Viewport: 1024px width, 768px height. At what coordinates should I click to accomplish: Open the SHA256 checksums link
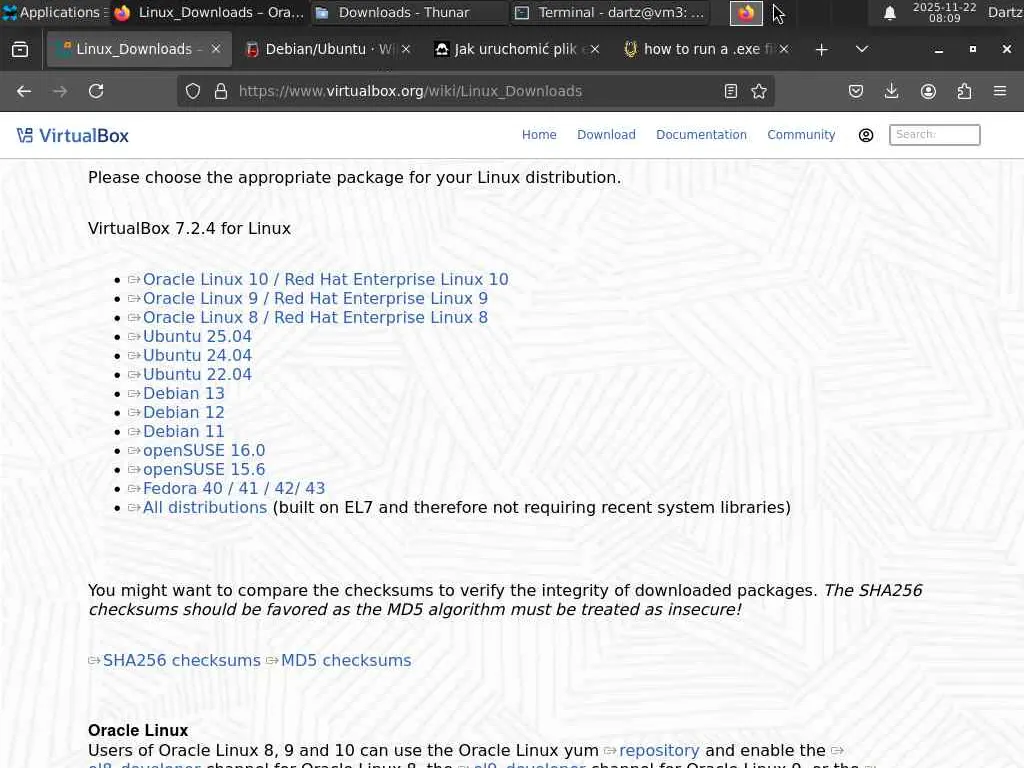[182, 660]
